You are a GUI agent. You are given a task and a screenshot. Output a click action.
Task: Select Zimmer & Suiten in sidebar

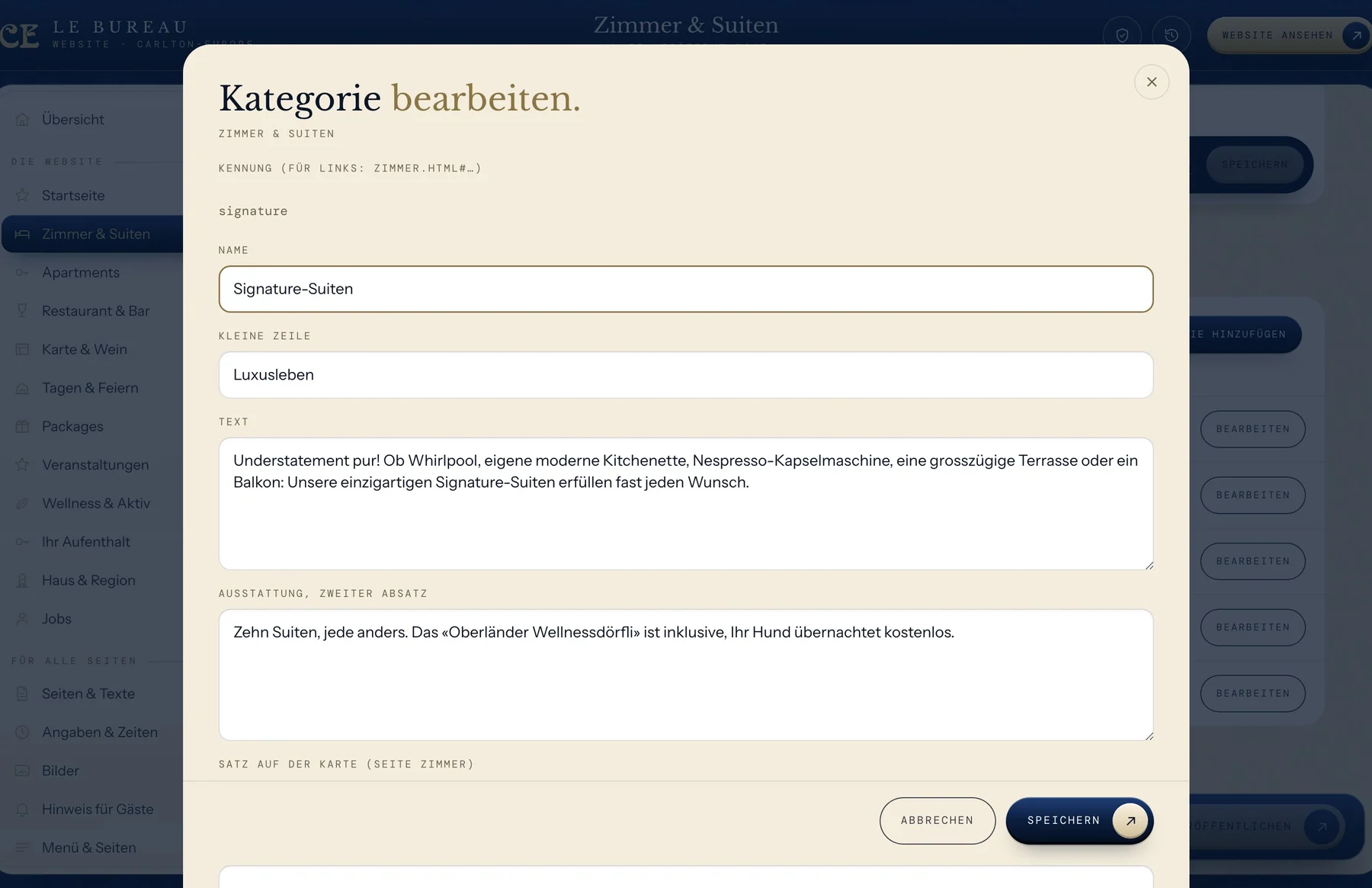tap(91, 234)
